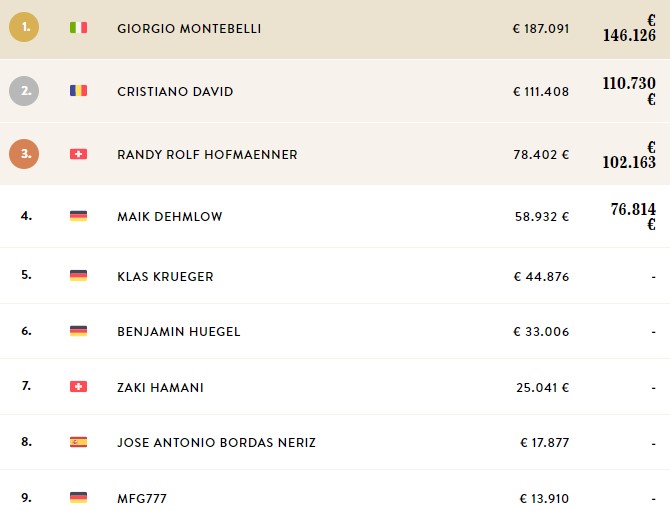Viewport: 670px width, 511px height.
Task: Click the 76.814 € deal amount
Action: pos(633,216)
